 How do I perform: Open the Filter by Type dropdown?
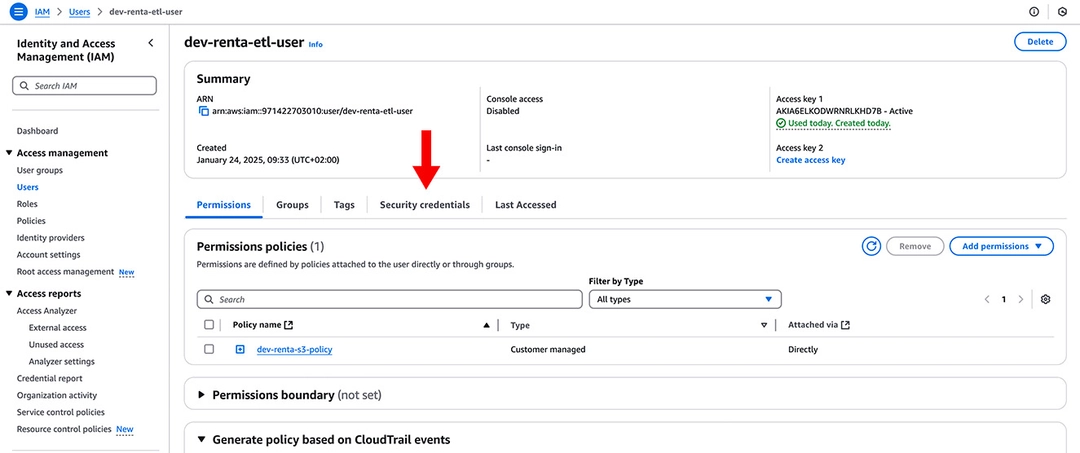pyautogui.click(x=685, y=299)
